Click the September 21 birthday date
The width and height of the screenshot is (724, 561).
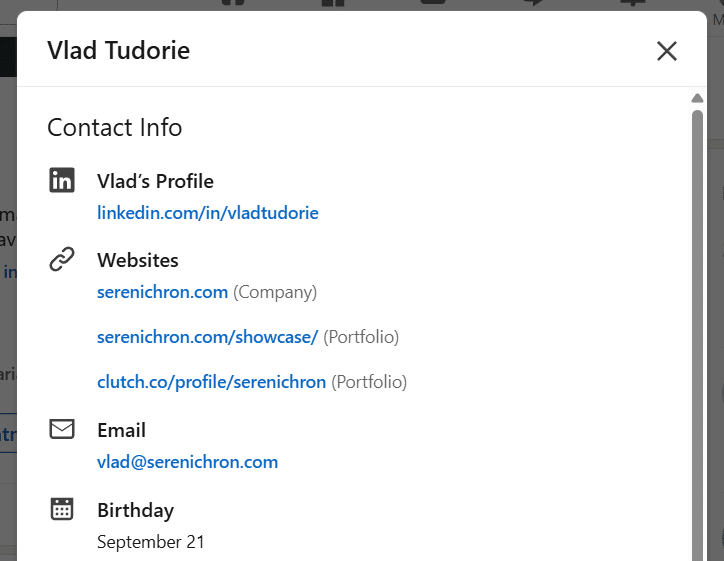pos(151,542)
